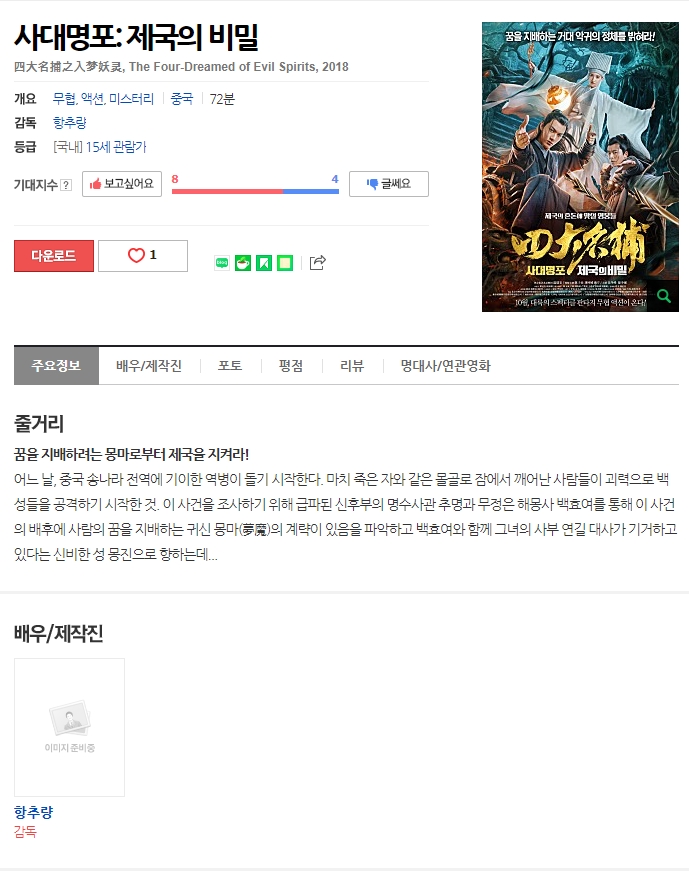This screenshot has height=874, width=689.
Task: Open the movie poster image
Action: 580,167
